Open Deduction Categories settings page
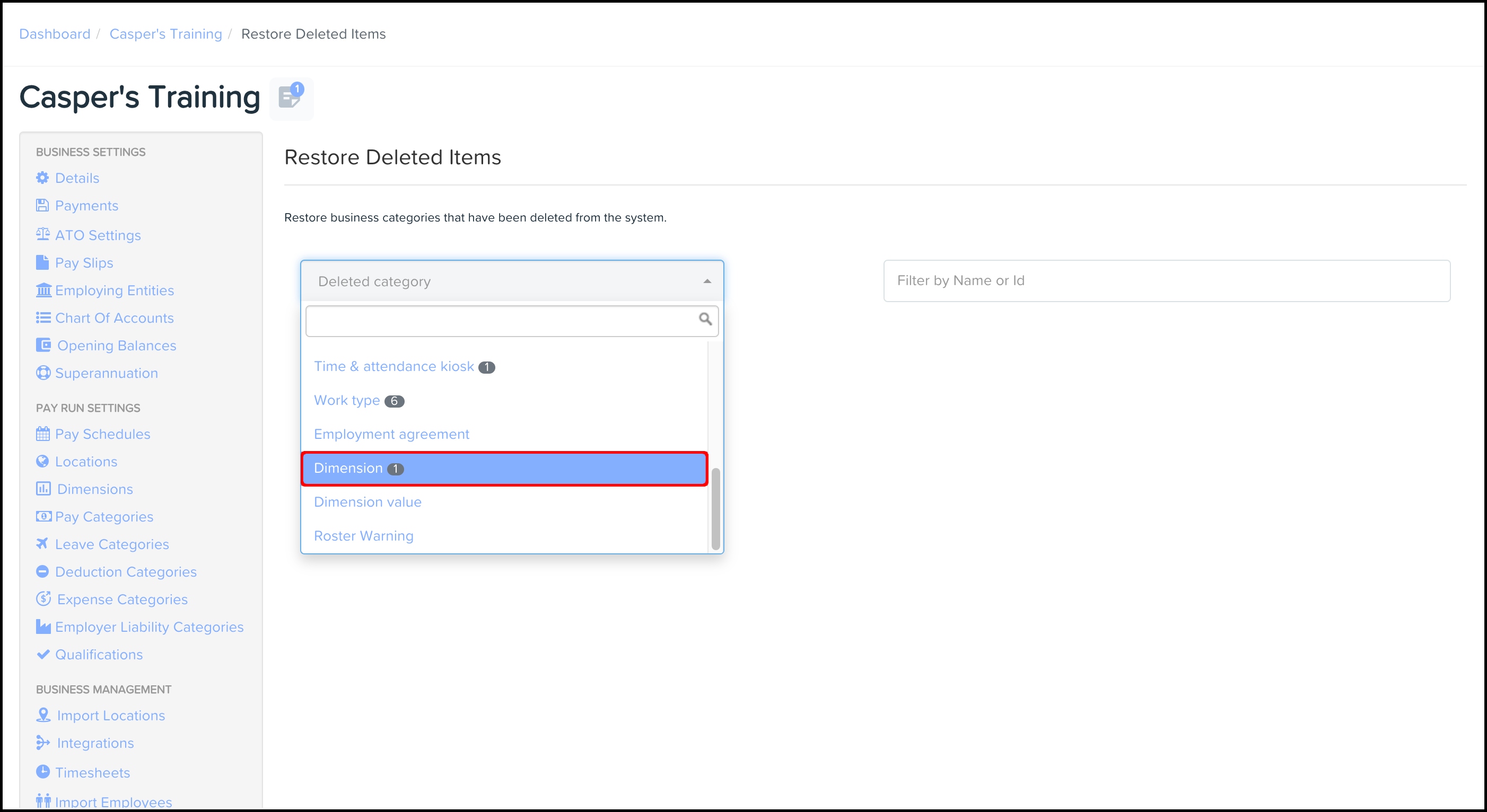Image resolution: width=1487 pixels, height=812 pixels. click(126, 572)
